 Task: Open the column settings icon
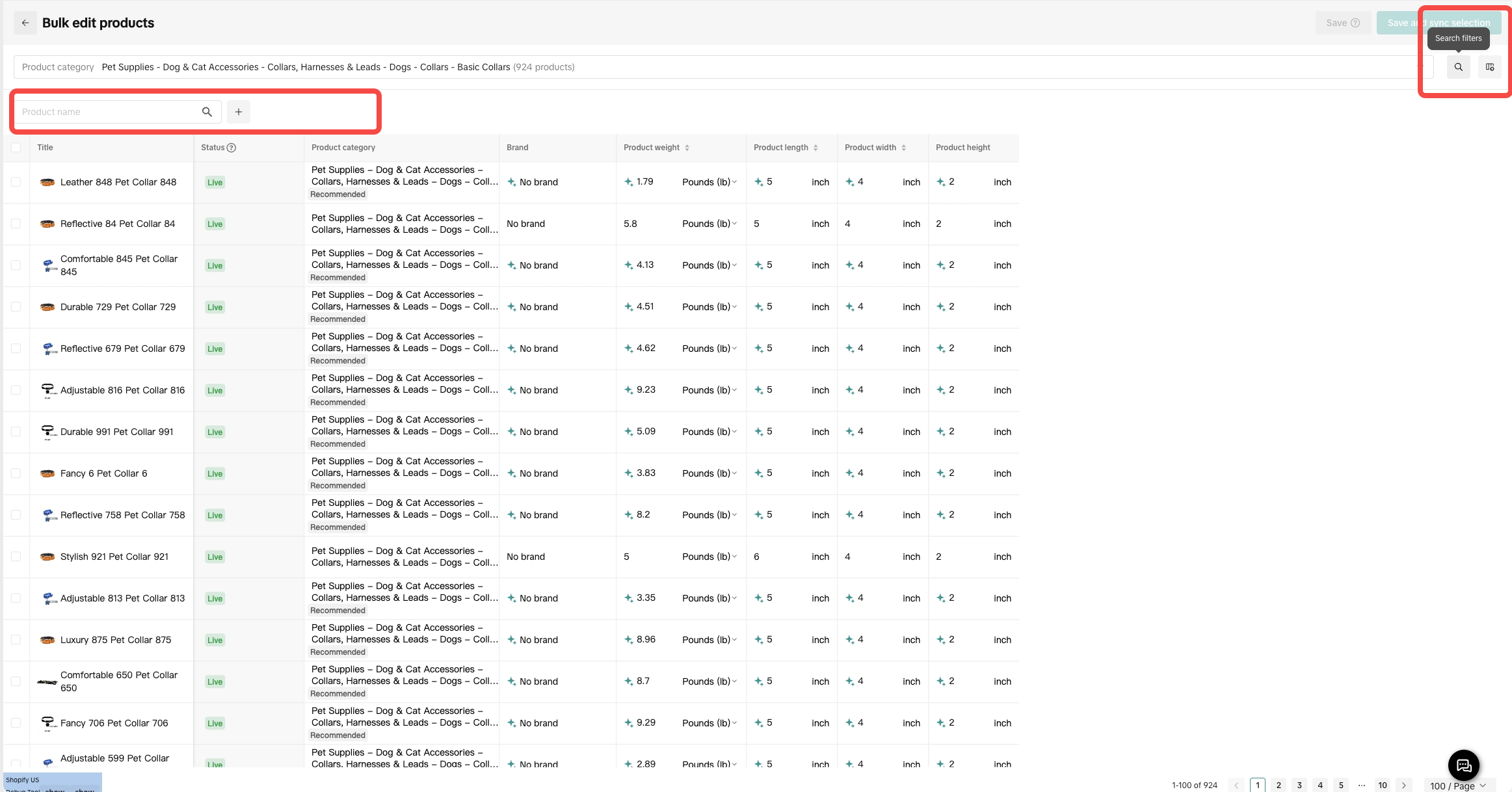click(x=1489, y=67)
